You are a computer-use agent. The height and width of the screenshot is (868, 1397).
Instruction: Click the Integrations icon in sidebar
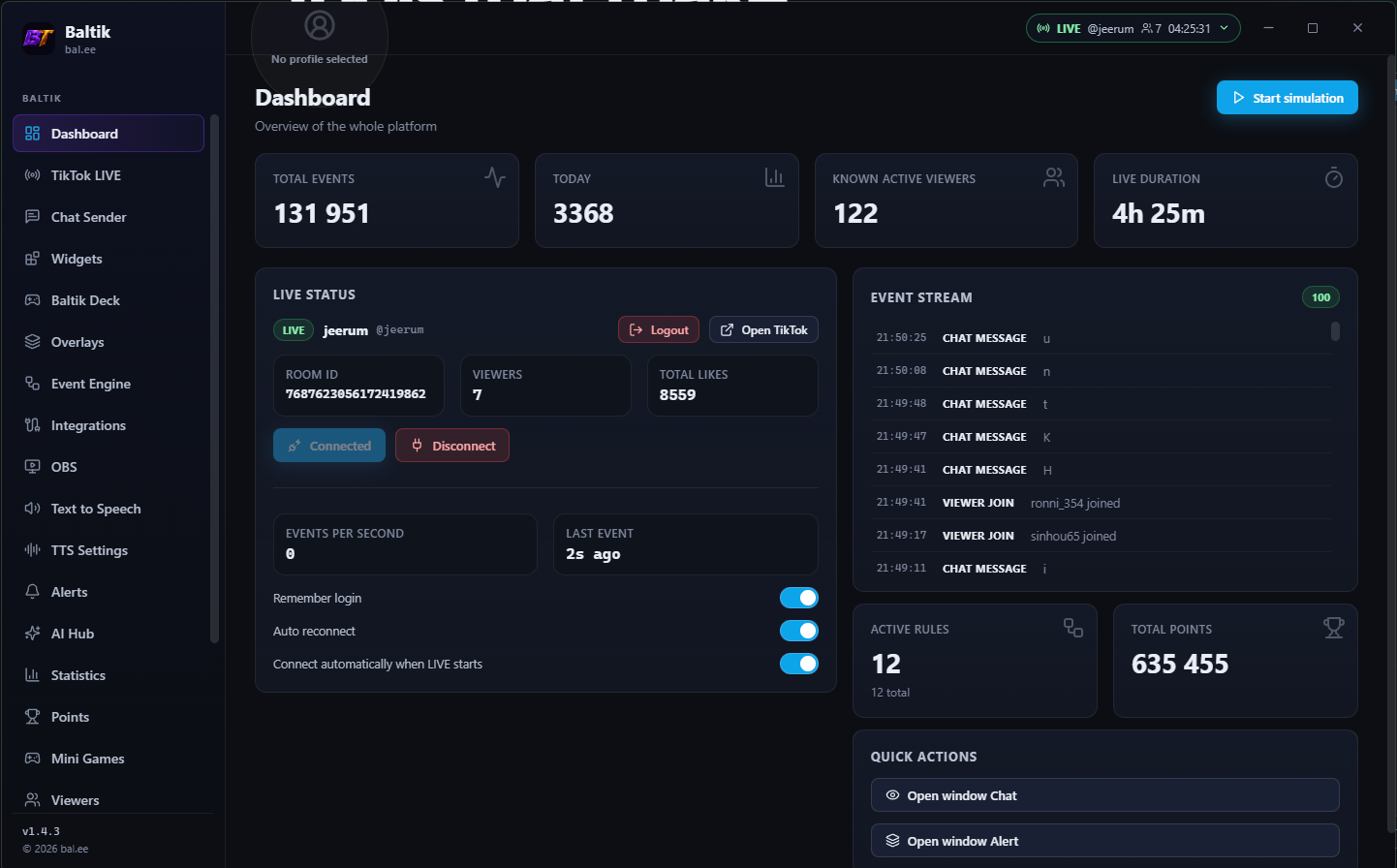coord(32,425)
